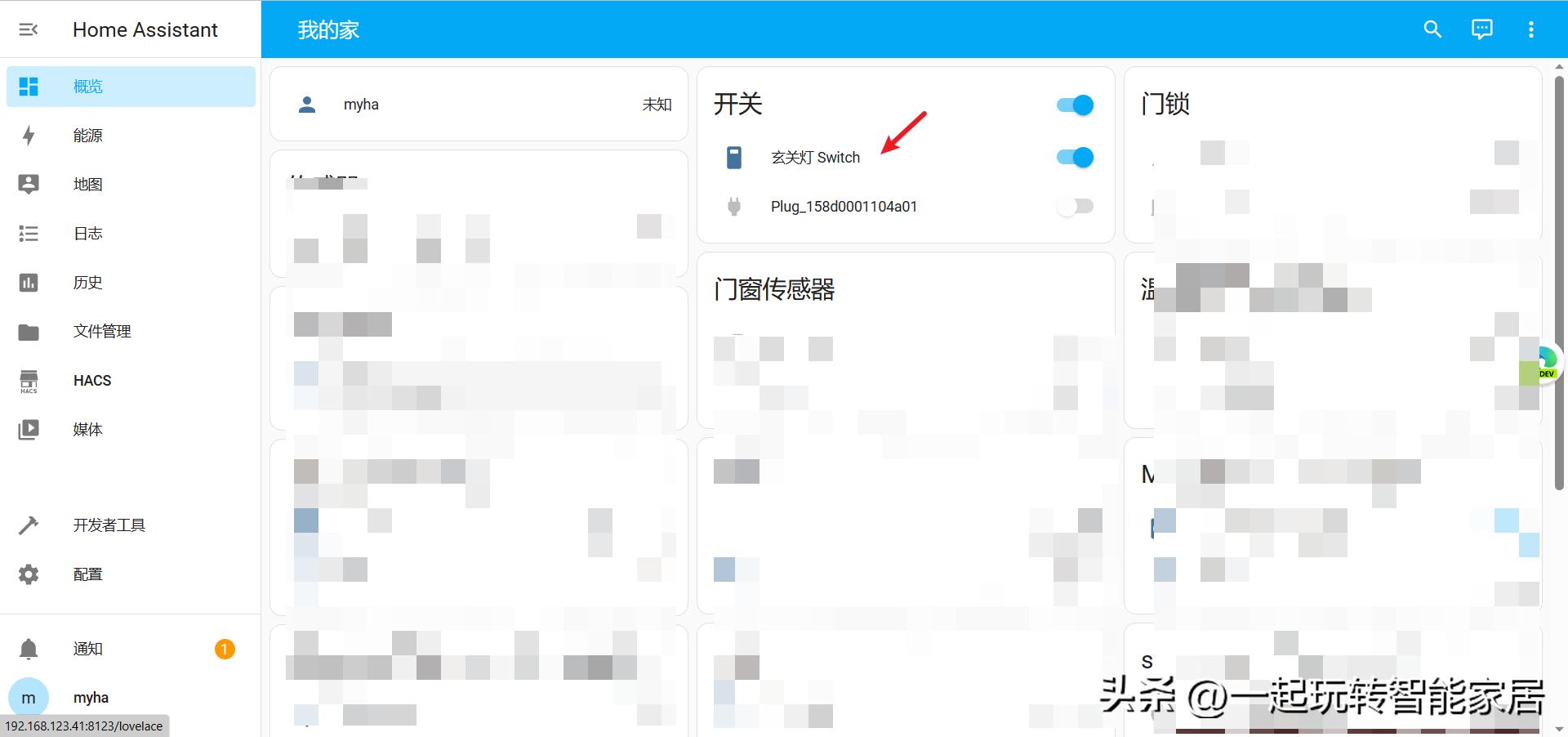Open the myha user profile

point(90,697)
